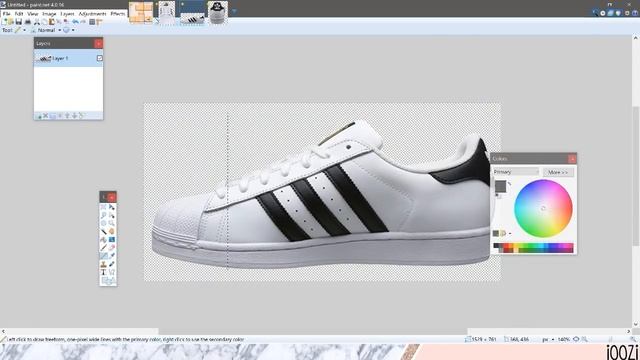Toggle the History window icon at top right

pos(602,13)
